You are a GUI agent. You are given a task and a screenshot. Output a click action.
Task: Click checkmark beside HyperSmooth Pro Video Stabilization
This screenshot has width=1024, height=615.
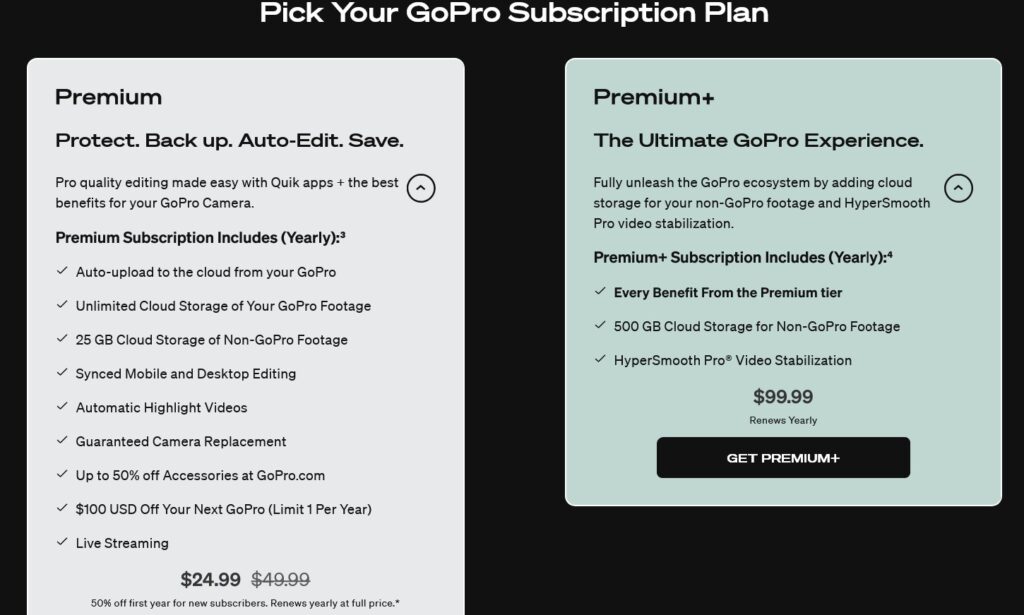(600, 359)
